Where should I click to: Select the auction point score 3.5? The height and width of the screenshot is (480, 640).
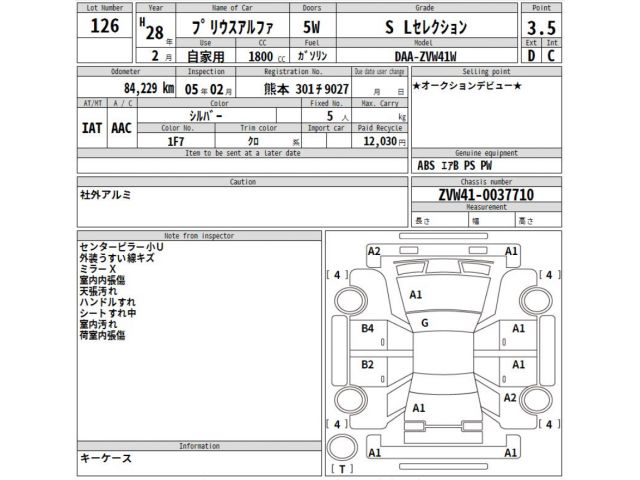[541, 28]
